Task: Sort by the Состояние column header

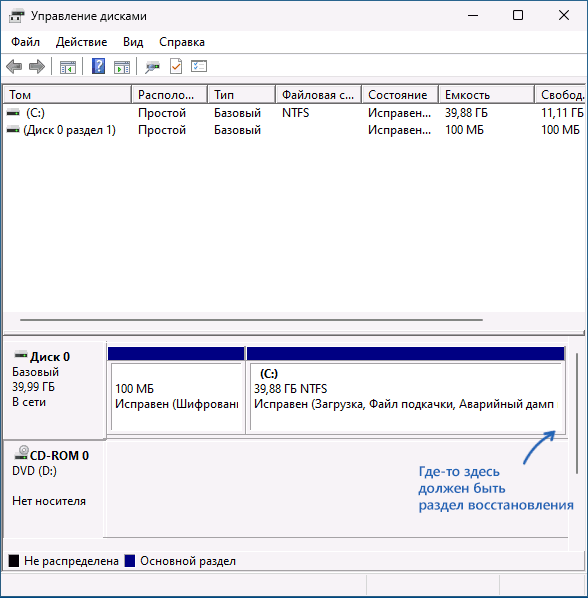Action: (x=400, y=95)
